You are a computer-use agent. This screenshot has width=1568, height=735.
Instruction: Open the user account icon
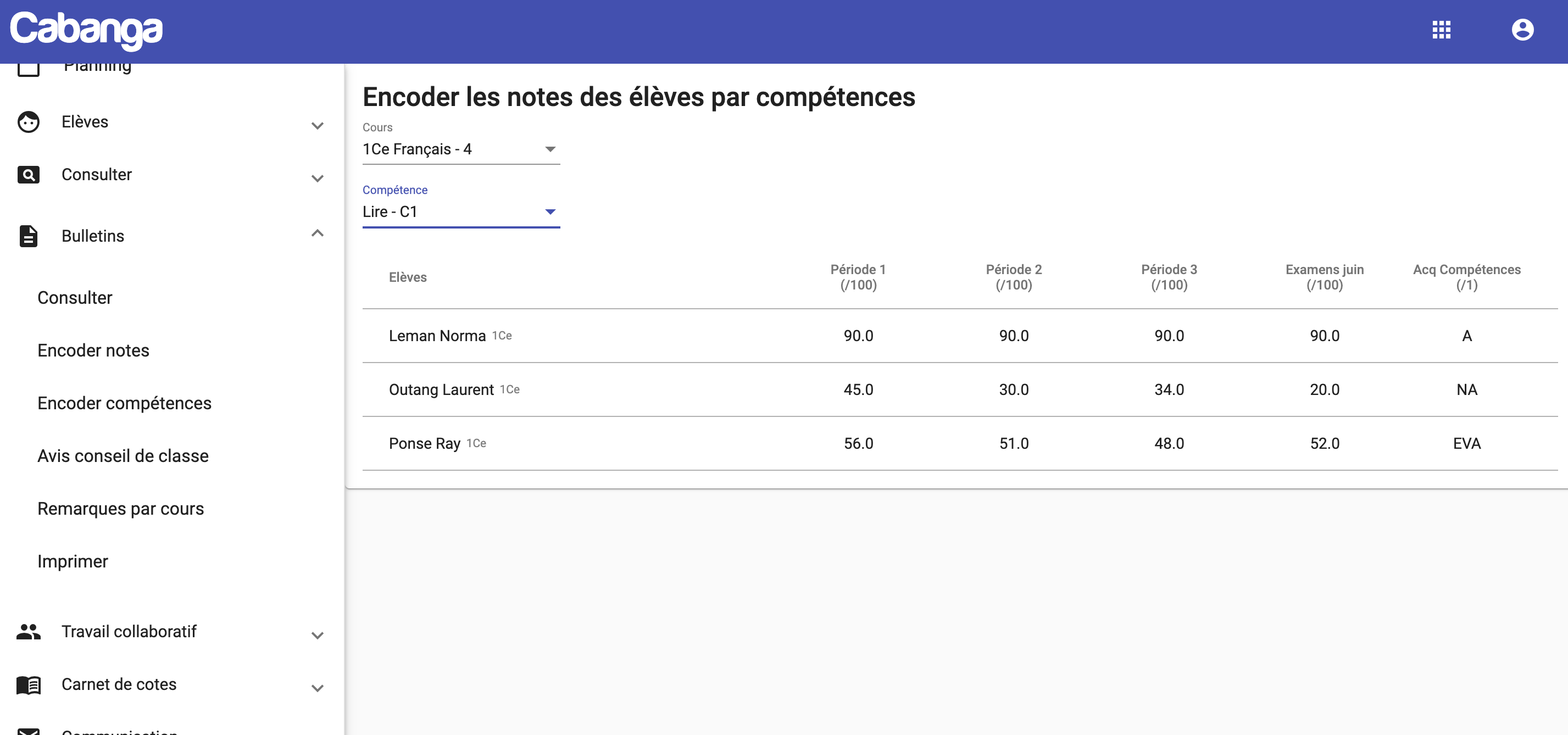(1522, 30)
